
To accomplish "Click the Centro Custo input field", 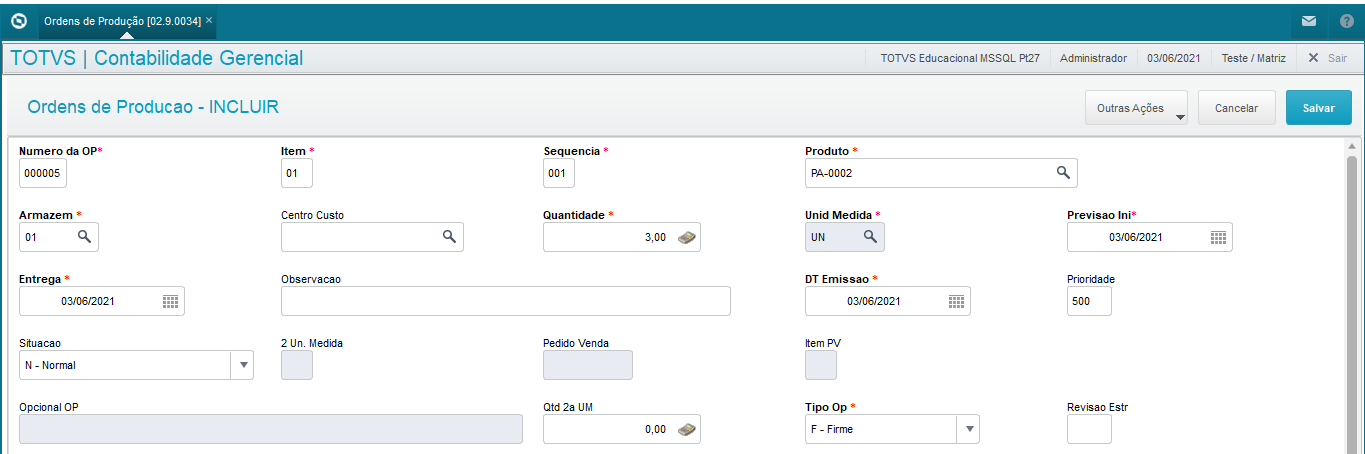I will pyautogui.click(x=372, y=237).
